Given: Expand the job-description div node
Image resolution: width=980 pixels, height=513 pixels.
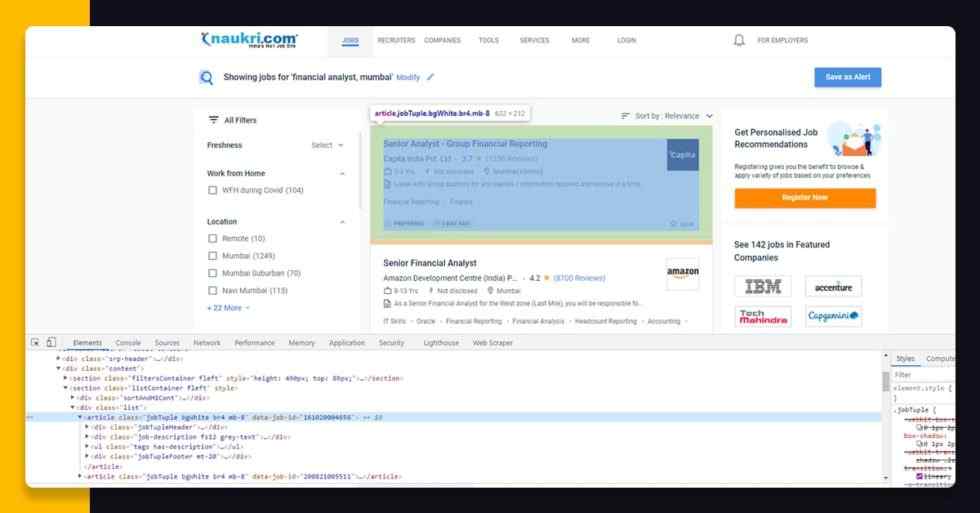Looking at the screenshot, I should [x=86, y=437].
